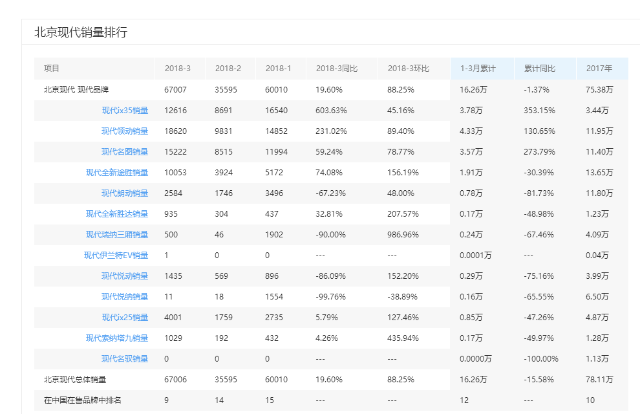Click the 231.02% value
This screenshot has width=640, height=414.
[331, 131]
